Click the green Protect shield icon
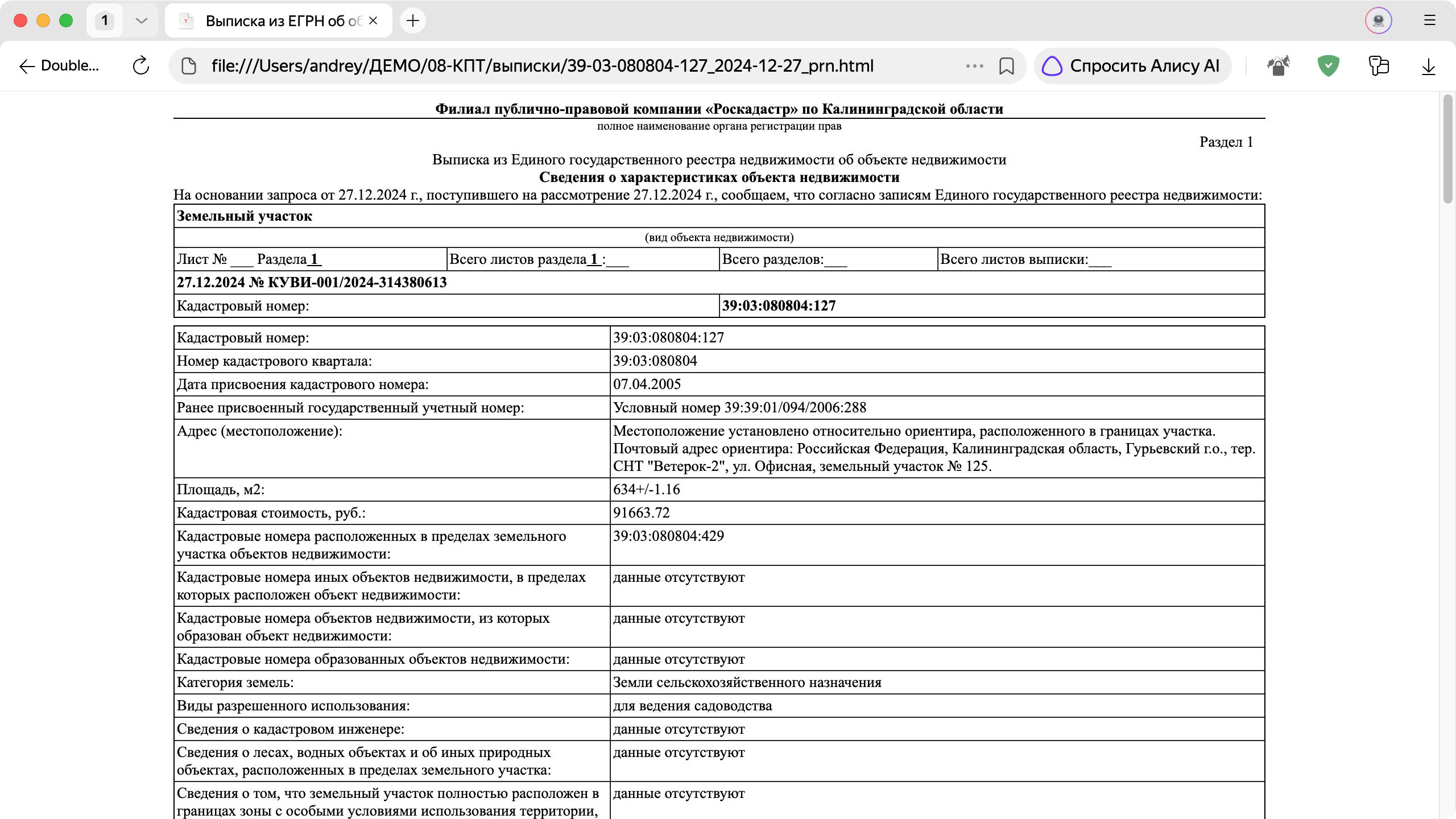The height and width of the screenshot is (819, 1456). click(x=1328, y=66)
